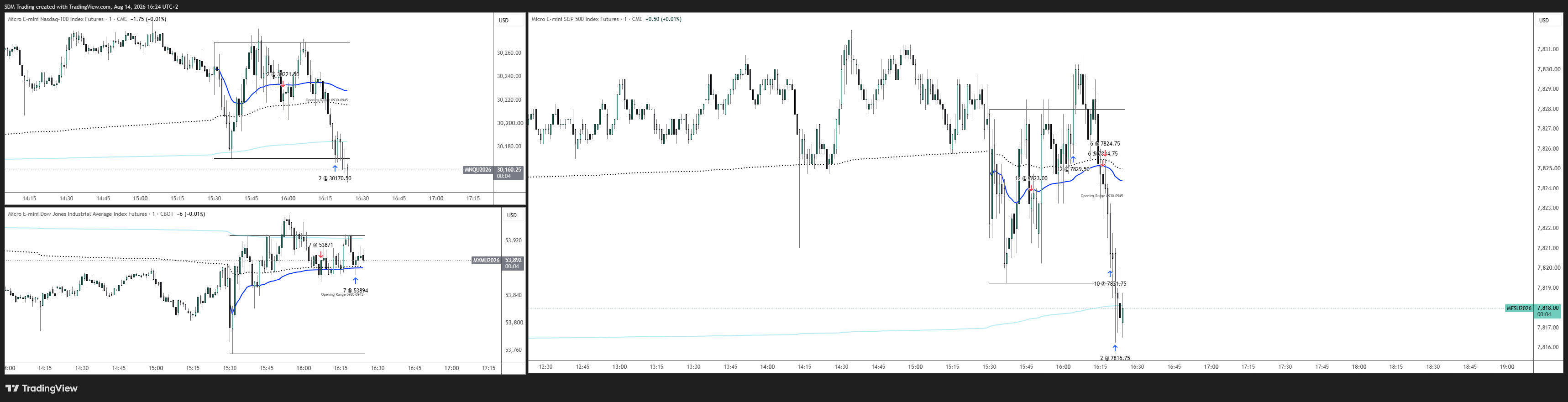The height and width of the screenshot is (402, 1568).
Task: Click 16:30 on the S&P 500 time axis
Action: point(1137,367)
